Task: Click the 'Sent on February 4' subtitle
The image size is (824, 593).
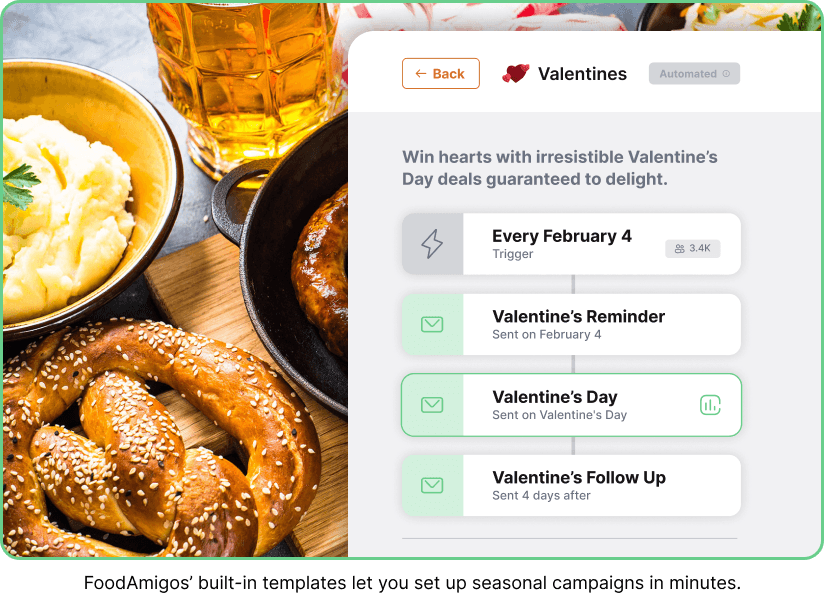Action: [547, 334]
